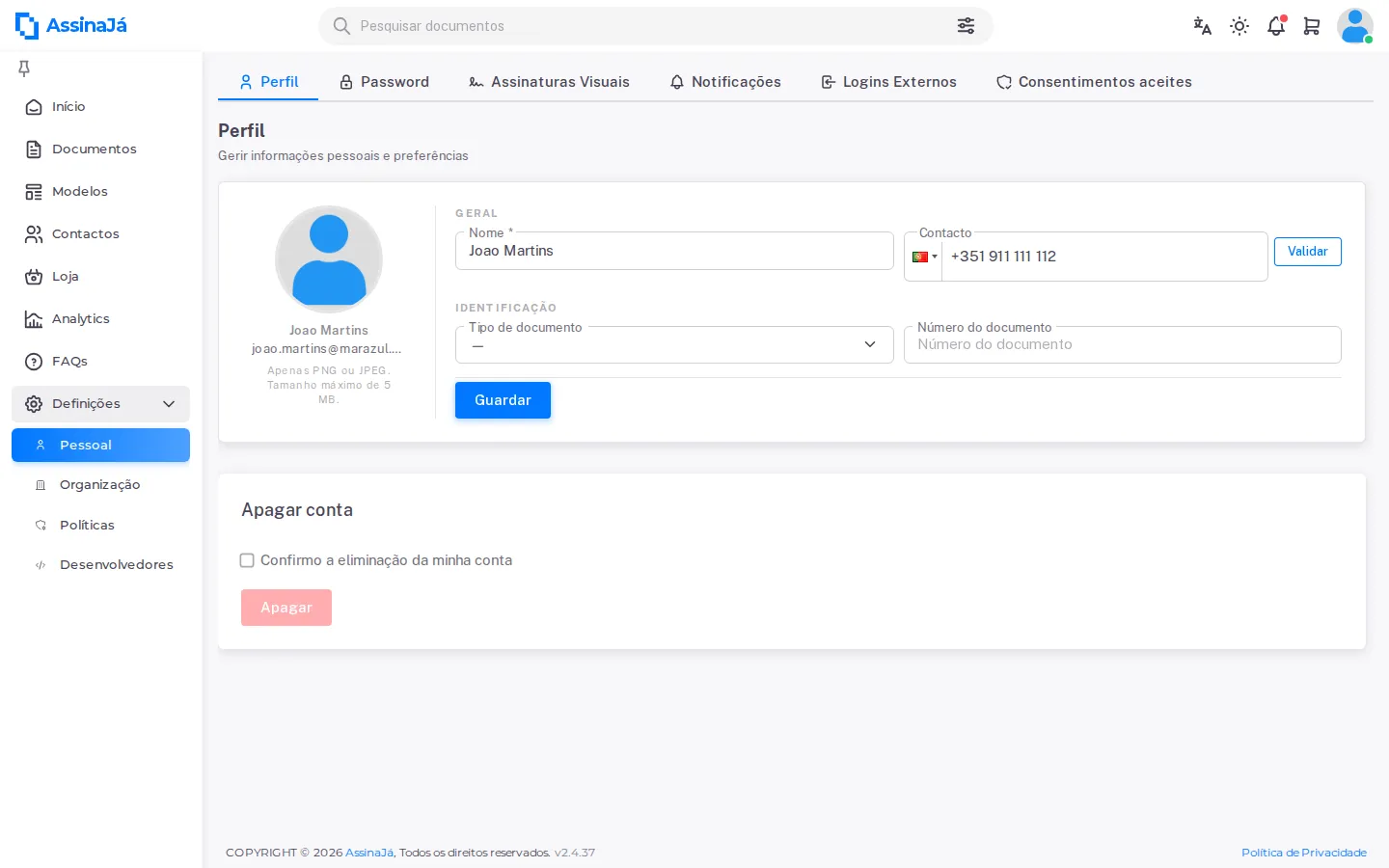1389x868 pixels.
Task: Switch to the Perfil tab
Action: (268, 82)
